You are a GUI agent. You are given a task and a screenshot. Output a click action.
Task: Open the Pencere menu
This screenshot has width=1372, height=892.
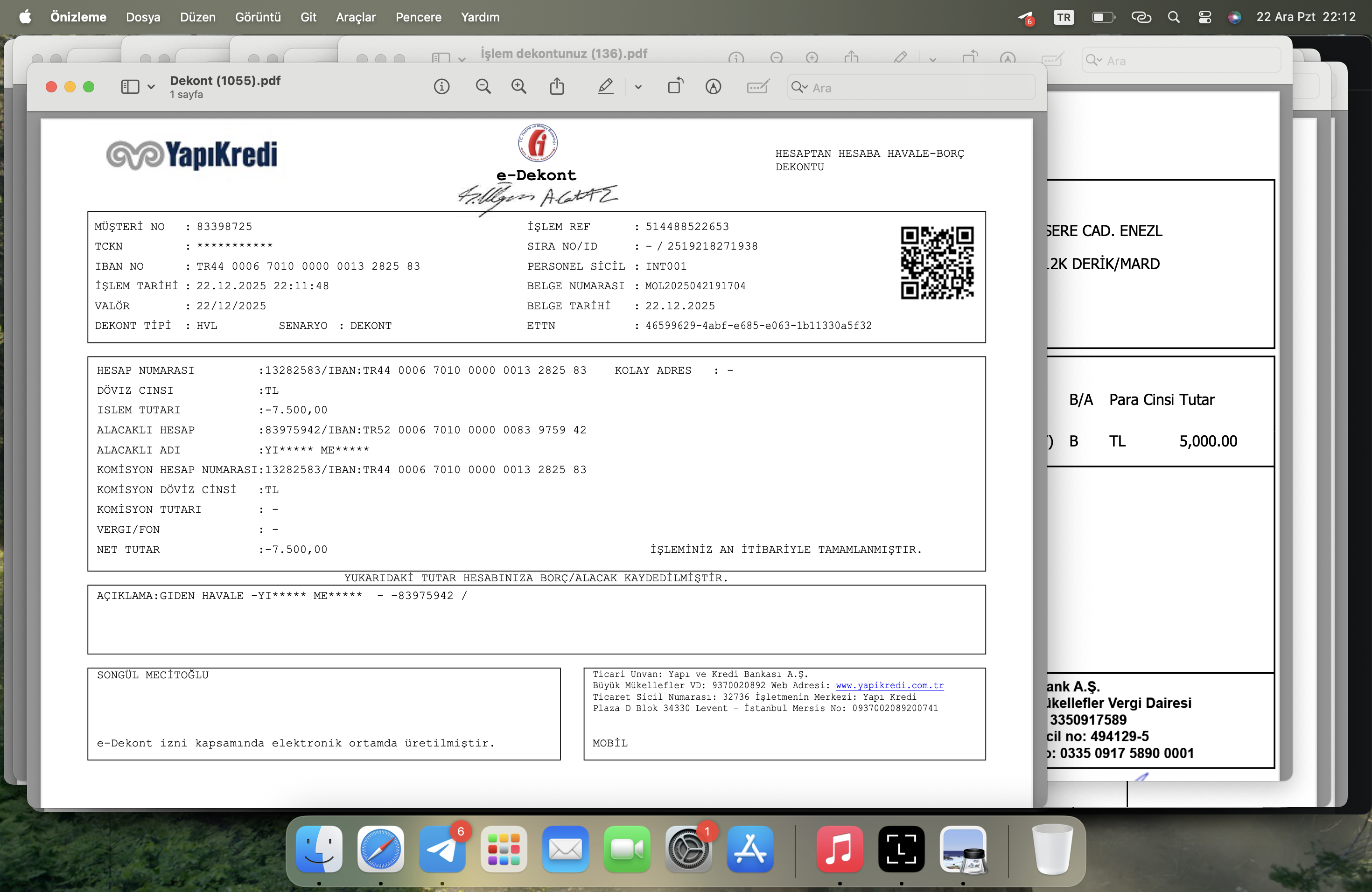click(x=419, y=17)
